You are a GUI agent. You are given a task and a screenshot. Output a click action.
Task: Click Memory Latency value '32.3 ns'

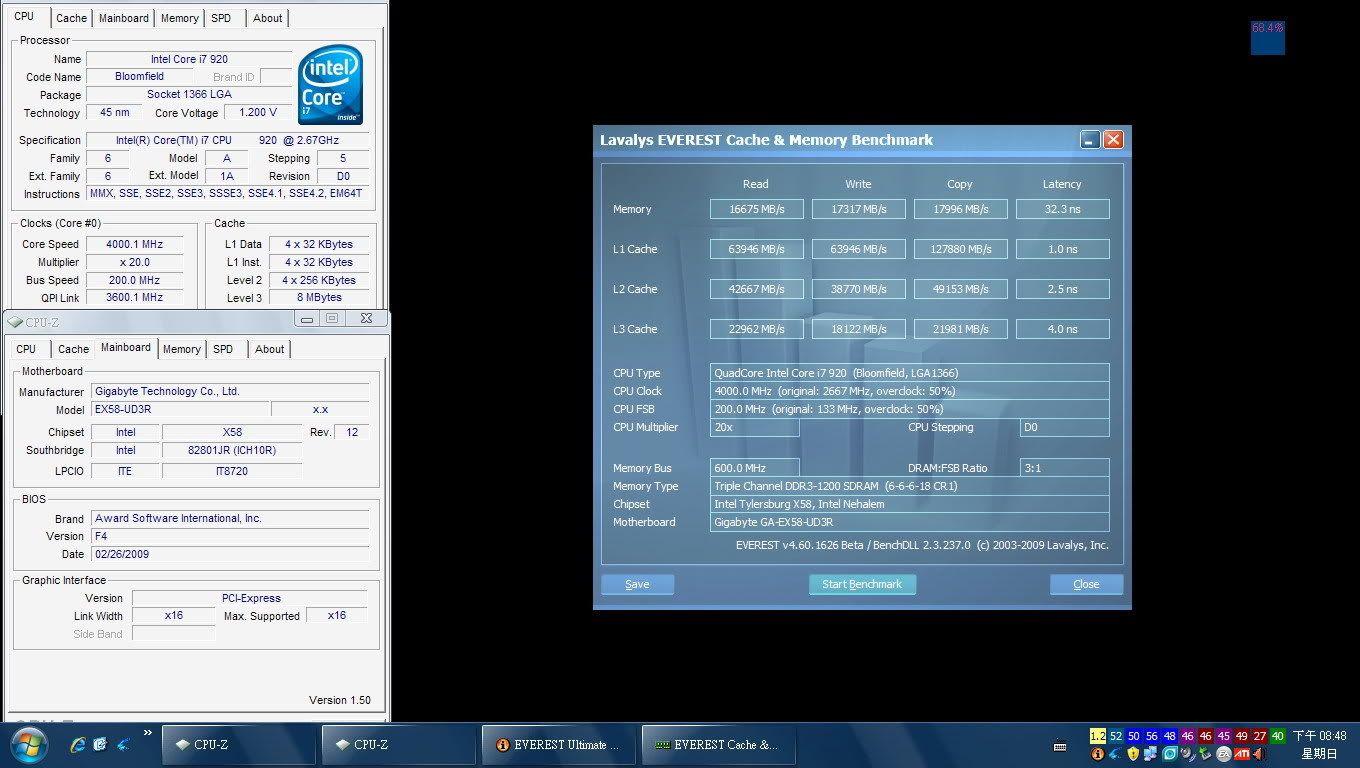pos(1062,209)
